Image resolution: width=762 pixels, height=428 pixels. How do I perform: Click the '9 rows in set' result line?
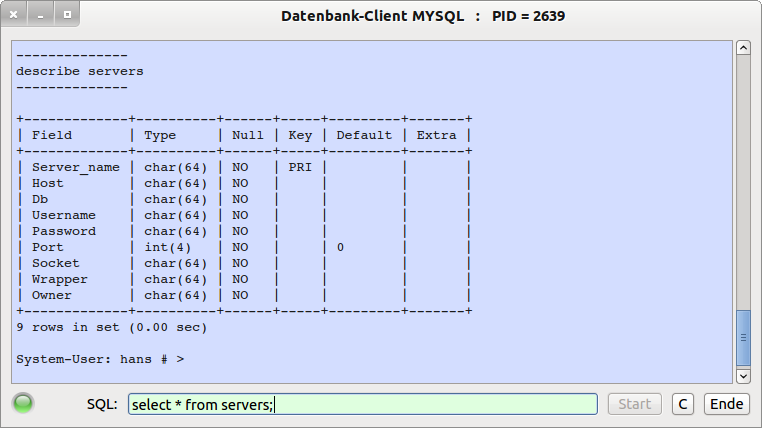coord(112,327)
